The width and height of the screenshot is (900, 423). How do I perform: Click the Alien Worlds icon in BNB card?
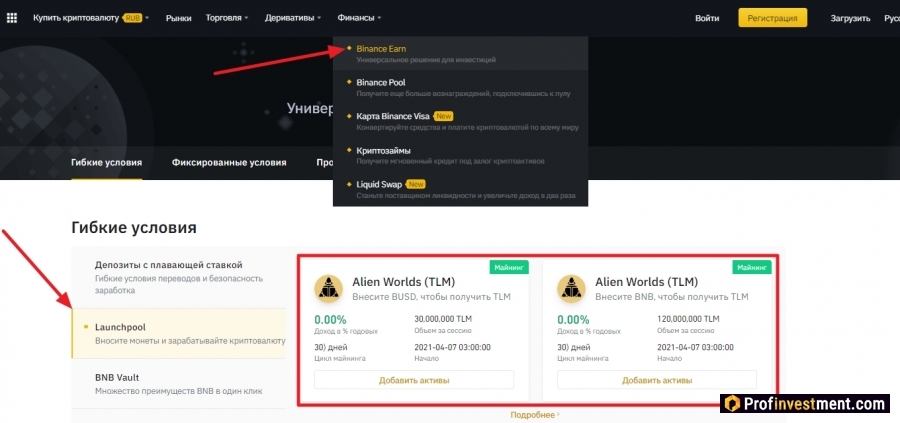[x=572, y=289]
